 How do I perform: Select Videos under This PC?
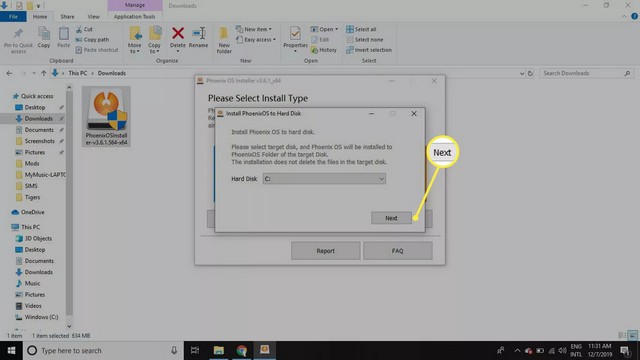point(33,306)
